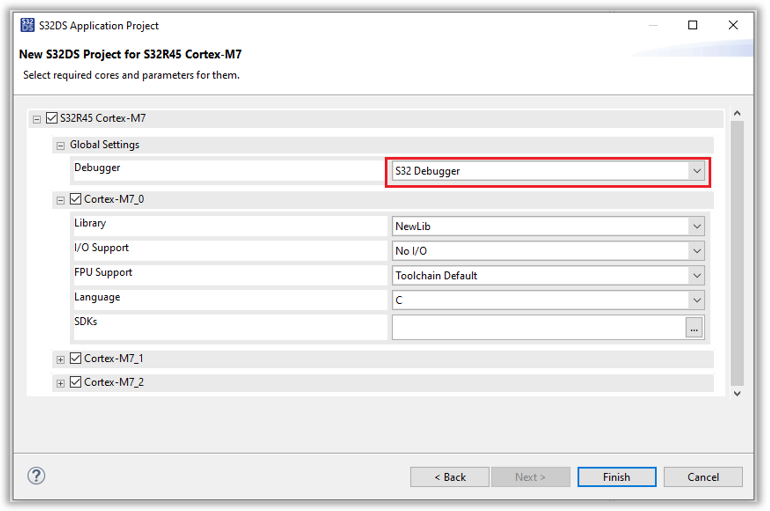Expand the Cortex-M7_1 section

click(60, 360)
